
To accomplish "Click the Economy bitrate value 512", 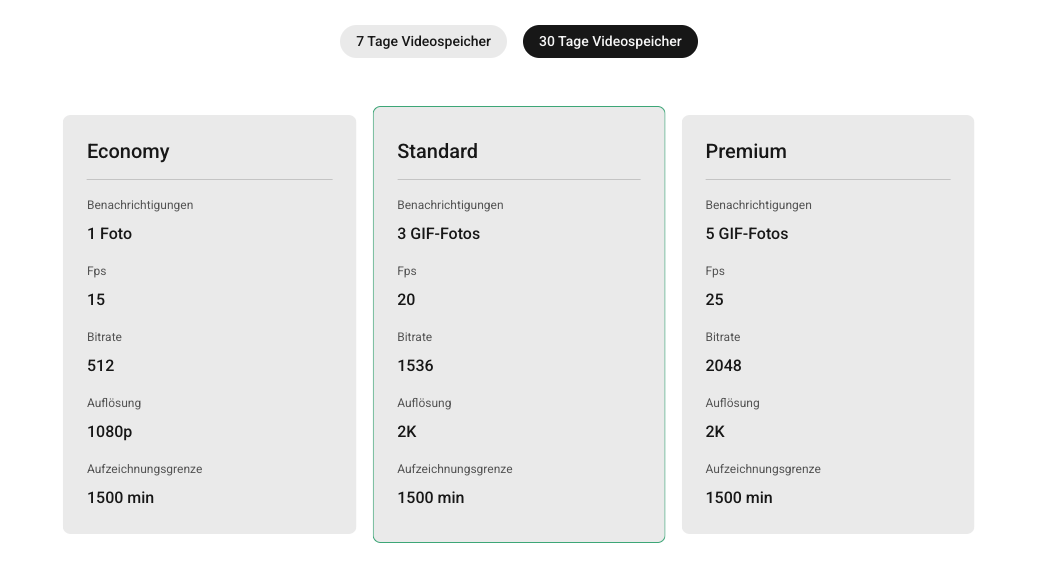I will coord(101,366).
